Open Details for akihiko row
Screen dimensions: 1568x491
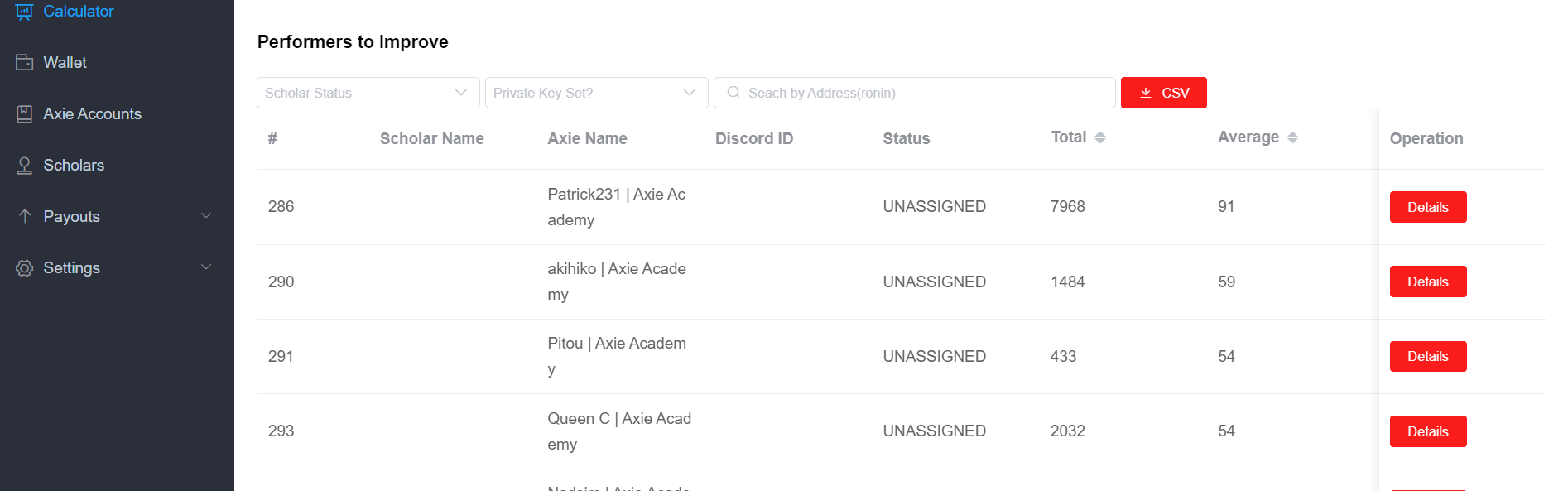(x=1428, y=282)
